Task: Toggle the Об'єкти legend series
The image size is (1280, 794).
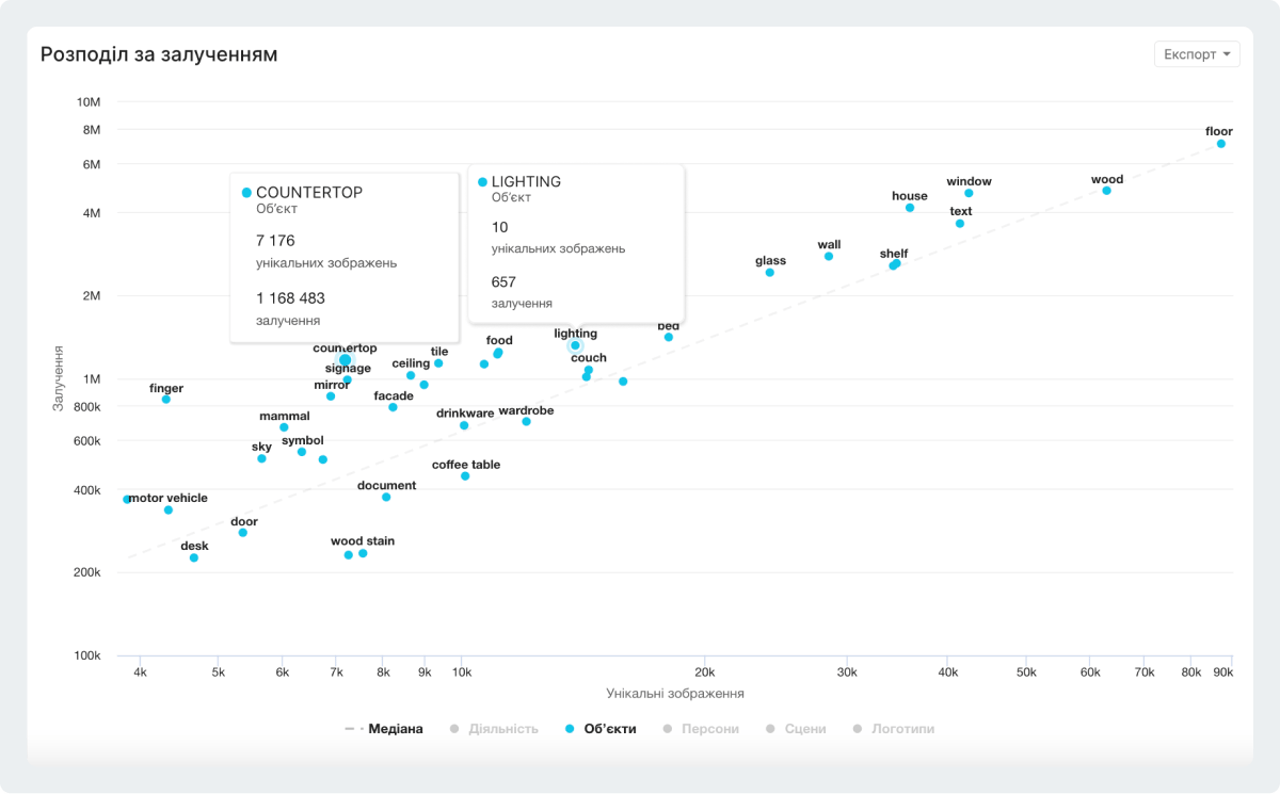Action: (600, 729)
